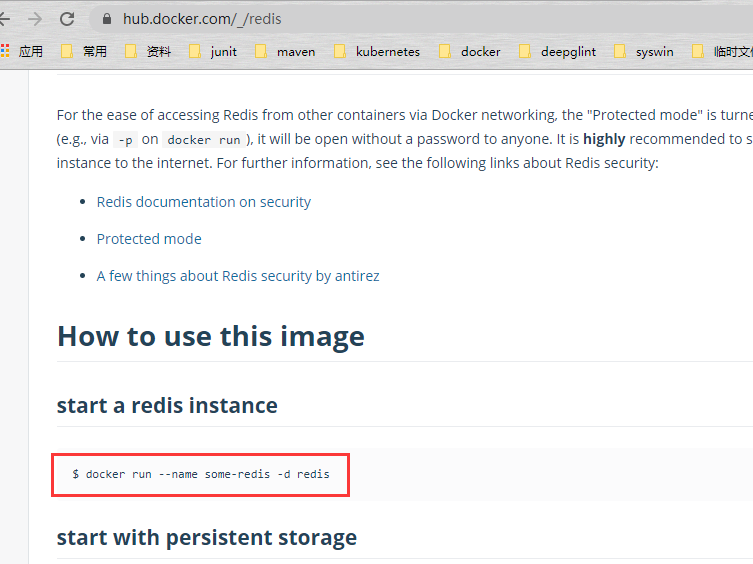
Task: Open the maven bookmark folder
Action: click(285, 51)
